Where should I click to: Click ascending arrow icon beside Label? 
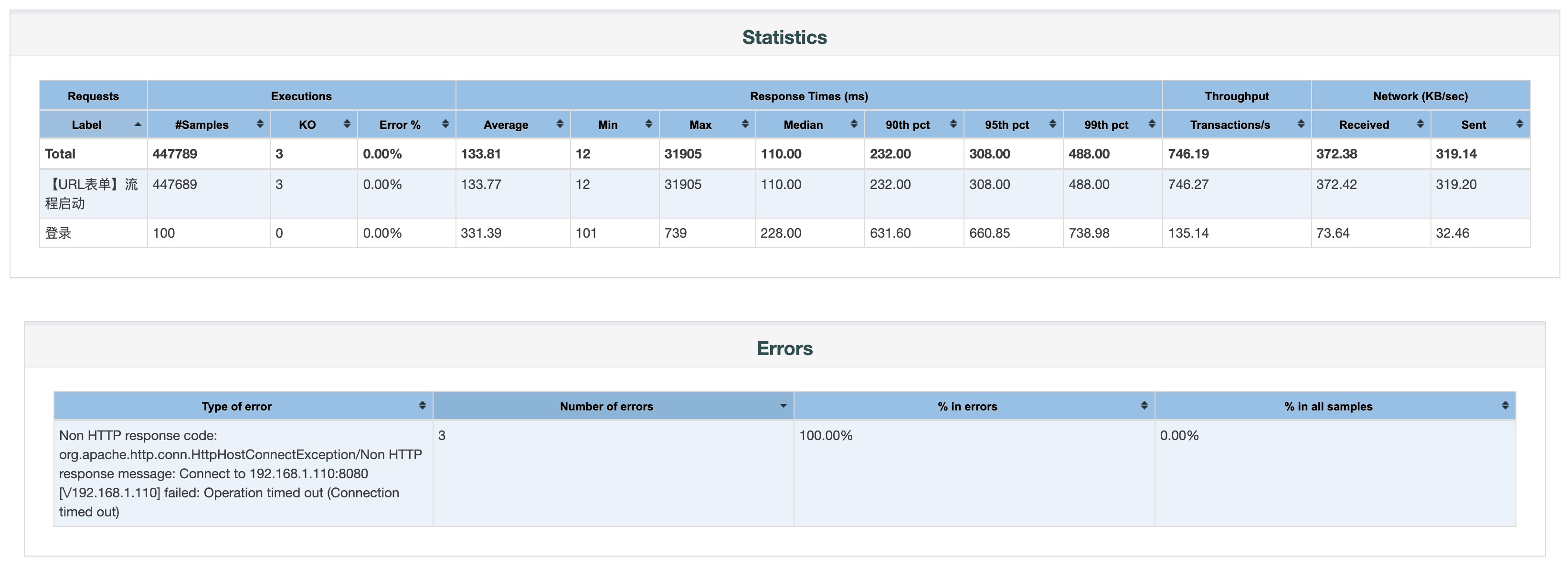(x=138, y=124)
